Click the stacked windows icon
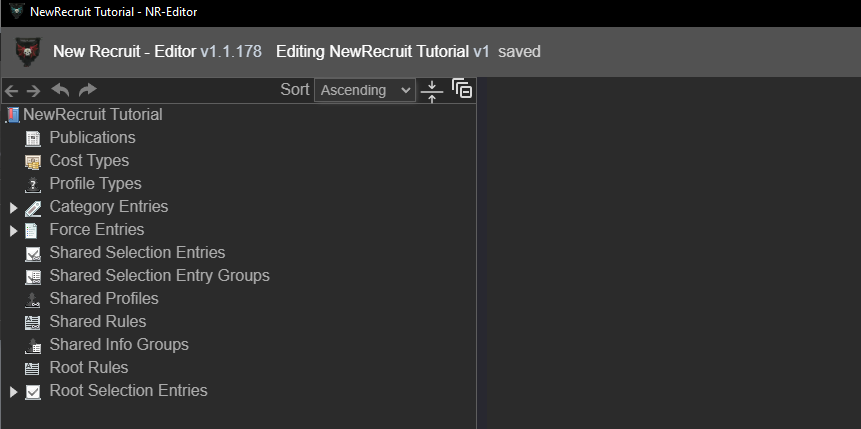 (x=462, y=88)
